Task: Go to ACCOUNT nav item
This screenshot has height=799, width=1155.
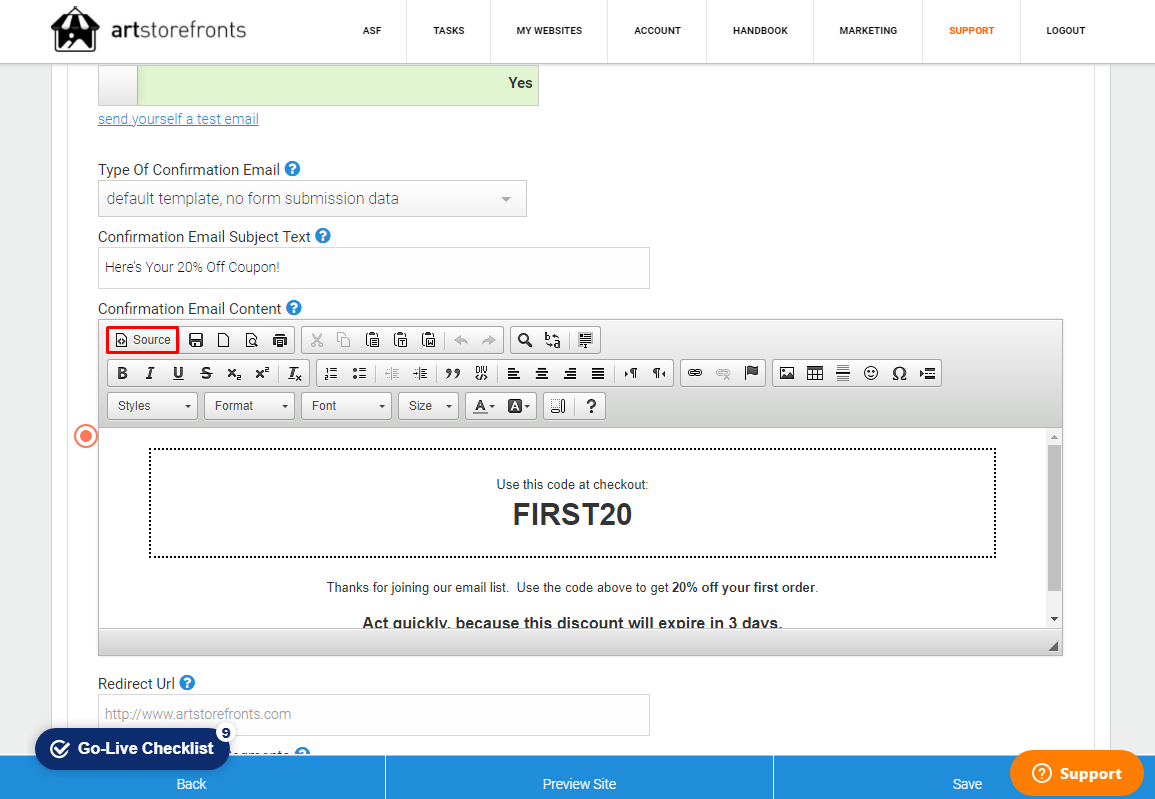Action: coord(657,31)
